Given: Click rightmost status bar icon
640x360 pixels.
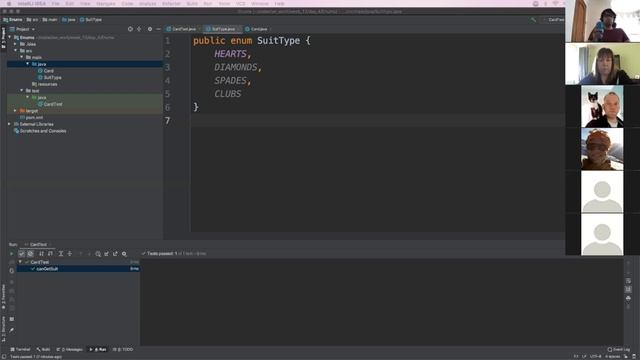Looking at the screenshot, I should (x=634, y=356).
